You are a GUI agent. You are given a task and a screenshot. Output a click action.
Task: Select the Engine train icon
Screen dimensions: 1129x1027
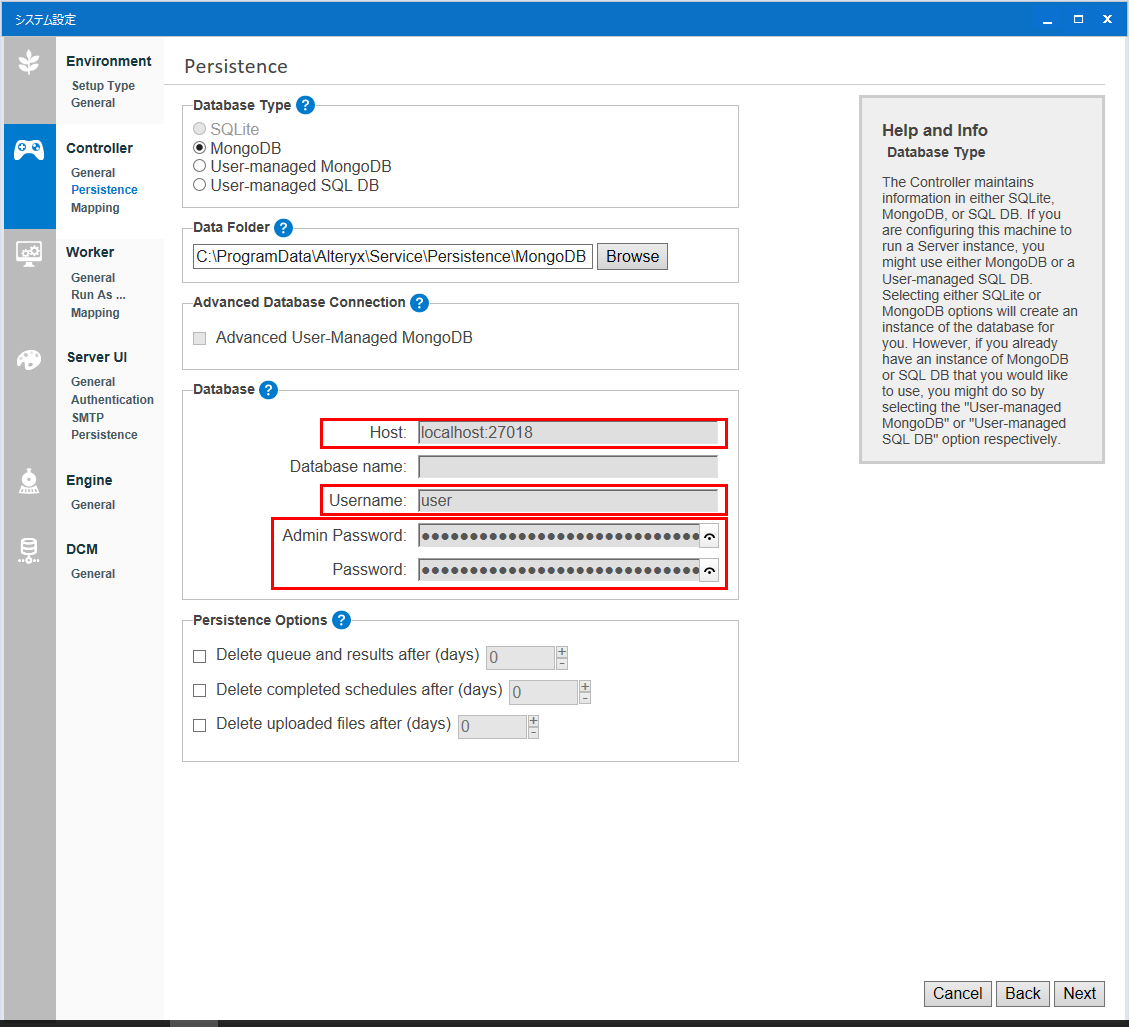29,481
